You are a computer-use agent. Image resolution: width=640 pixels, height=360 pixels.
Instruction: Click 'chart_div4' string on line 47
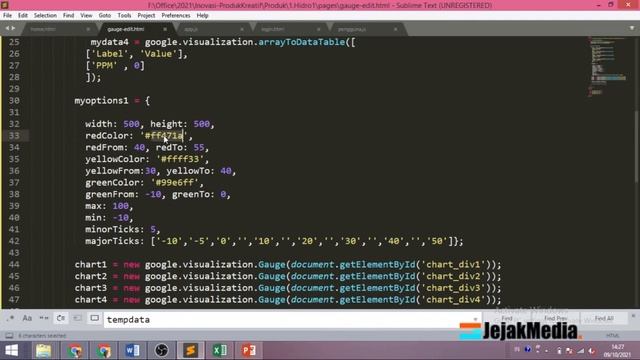point(453,300)
